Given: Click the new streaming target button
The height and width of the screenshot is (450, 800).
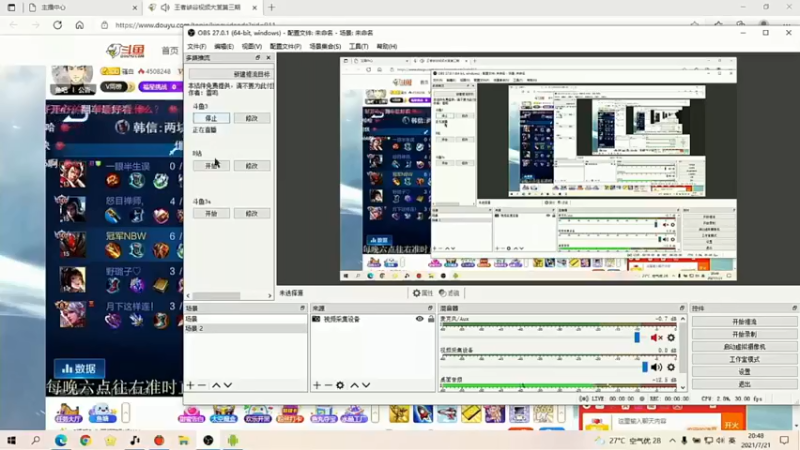Looking at the screenshot, I should (230, 74).
